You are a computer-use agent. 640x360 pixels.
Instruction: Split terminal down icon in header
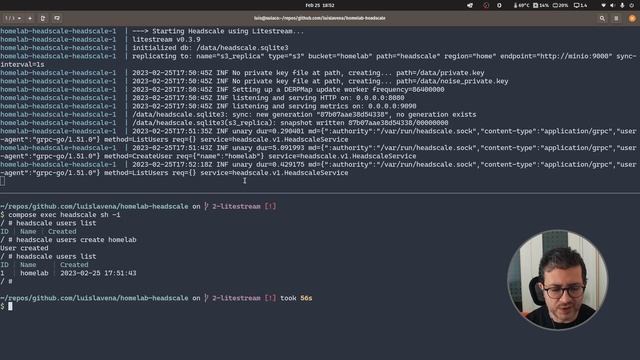(x=57, y=18)
